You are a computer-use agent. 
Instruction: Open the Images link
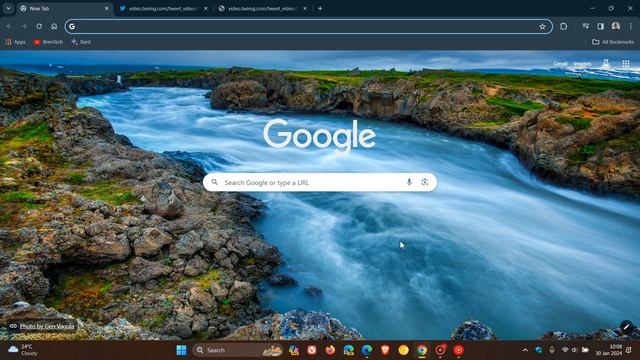pyautogui.click(x=582, y=64)
